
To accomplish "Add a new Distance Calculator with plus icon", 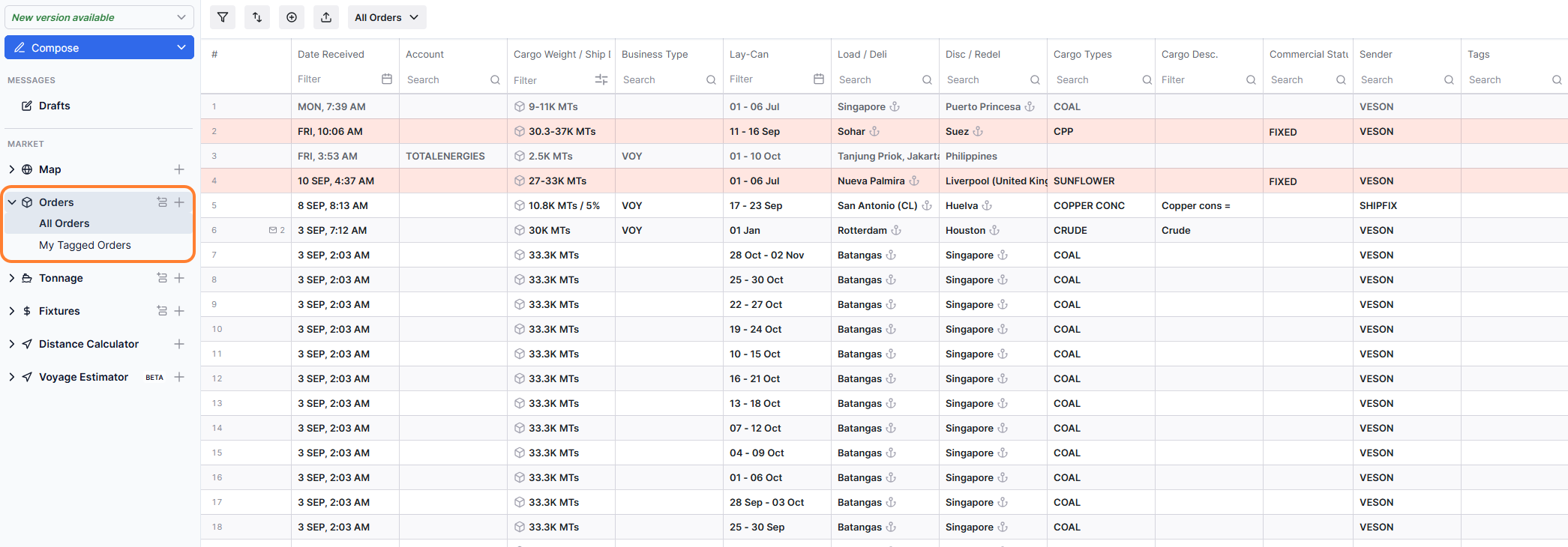I will click(179, 344).
